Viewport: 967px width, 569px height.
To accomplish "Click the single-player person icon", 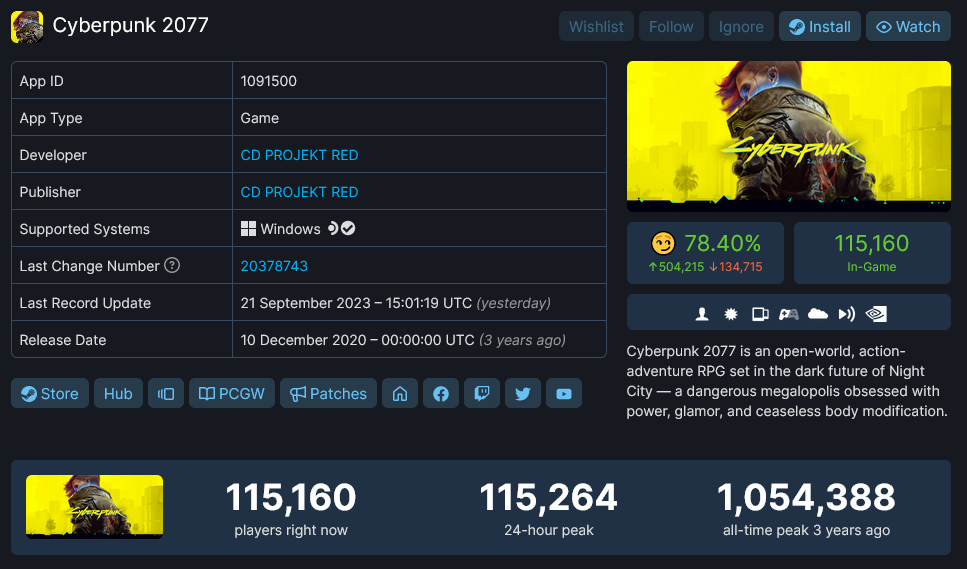I will pos(702,314).
